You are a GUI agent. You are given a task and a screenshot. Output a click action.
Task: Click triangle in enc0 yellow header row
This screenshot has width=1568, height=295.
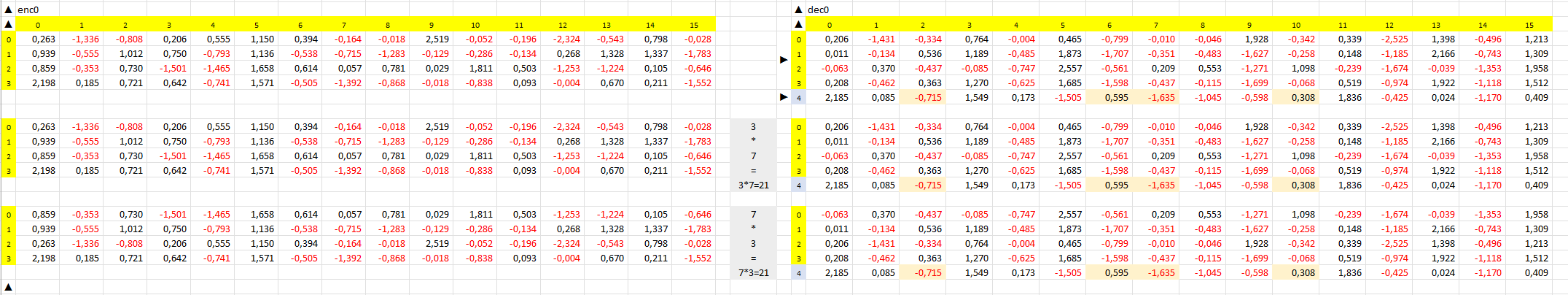pos(8,24)
